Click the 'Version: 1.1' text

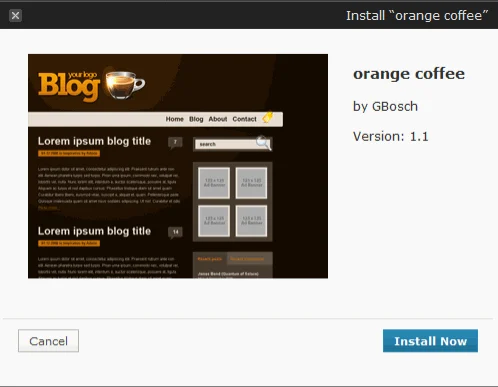[x=390, y=136]
